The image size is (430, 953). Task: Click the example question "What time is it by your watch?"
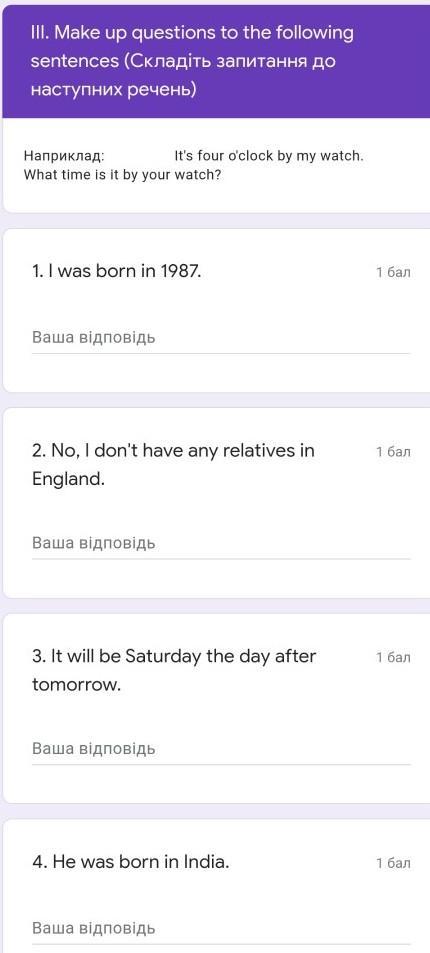122,175
